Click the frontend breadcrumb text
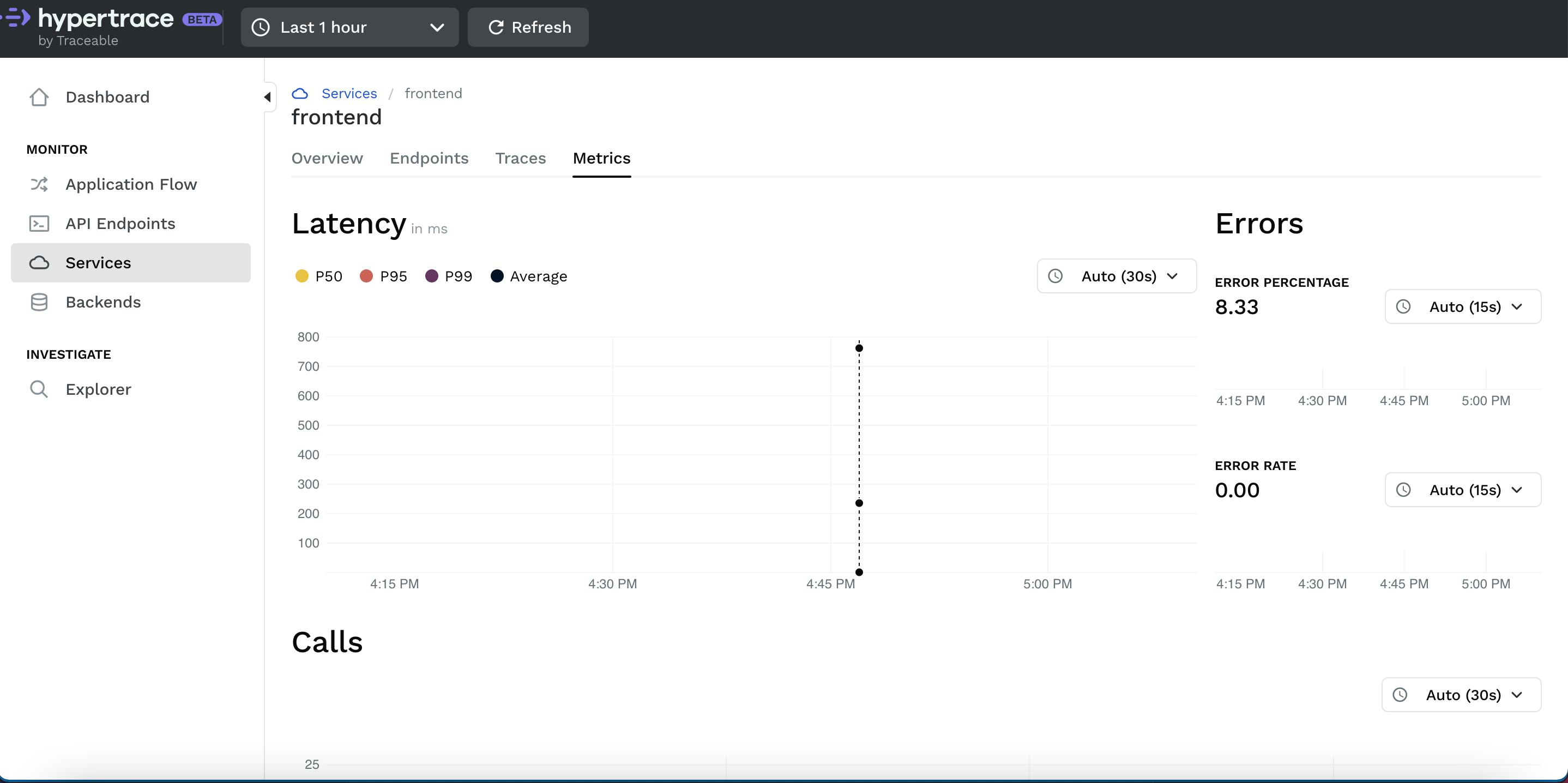This screenshot has height=783, width=1568. 433,94
